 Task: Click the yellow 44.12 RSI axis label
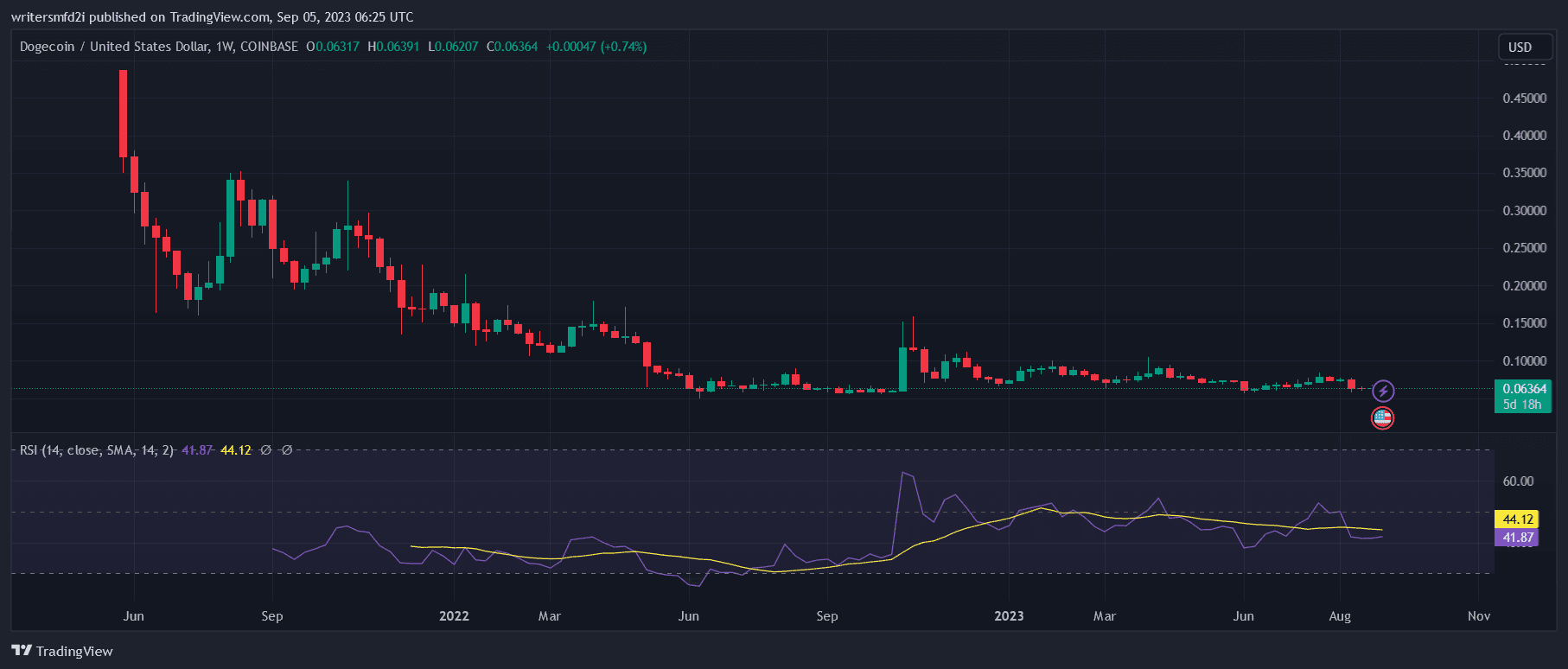[1517, 519]
